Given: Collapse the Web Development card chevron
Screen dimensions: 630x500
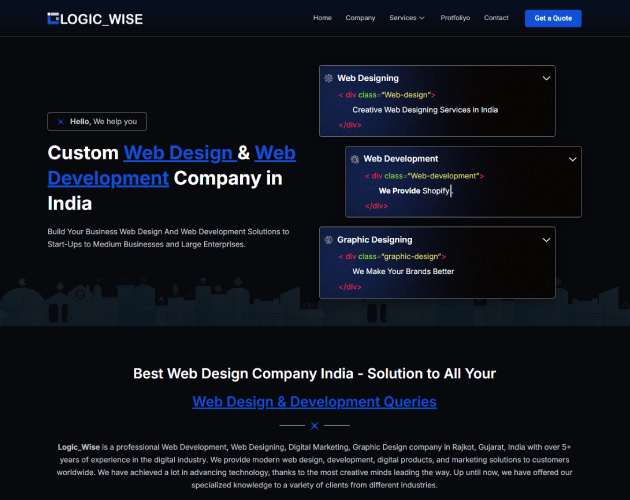Looking at the screenshot, I should tap(572, 159).
